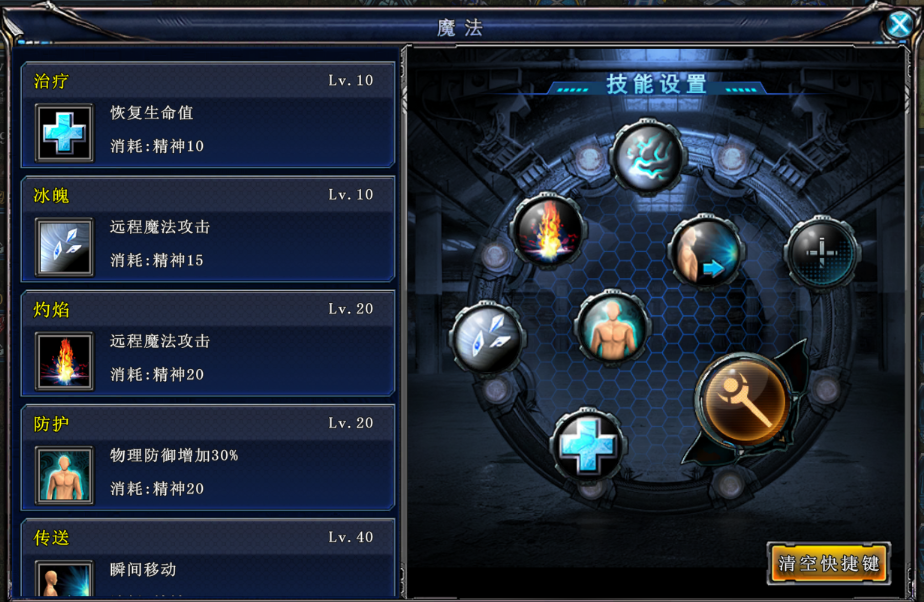Viewport: 924px width, 602px height.
Task: Select the center protection body slot
Action: point(613,327)
